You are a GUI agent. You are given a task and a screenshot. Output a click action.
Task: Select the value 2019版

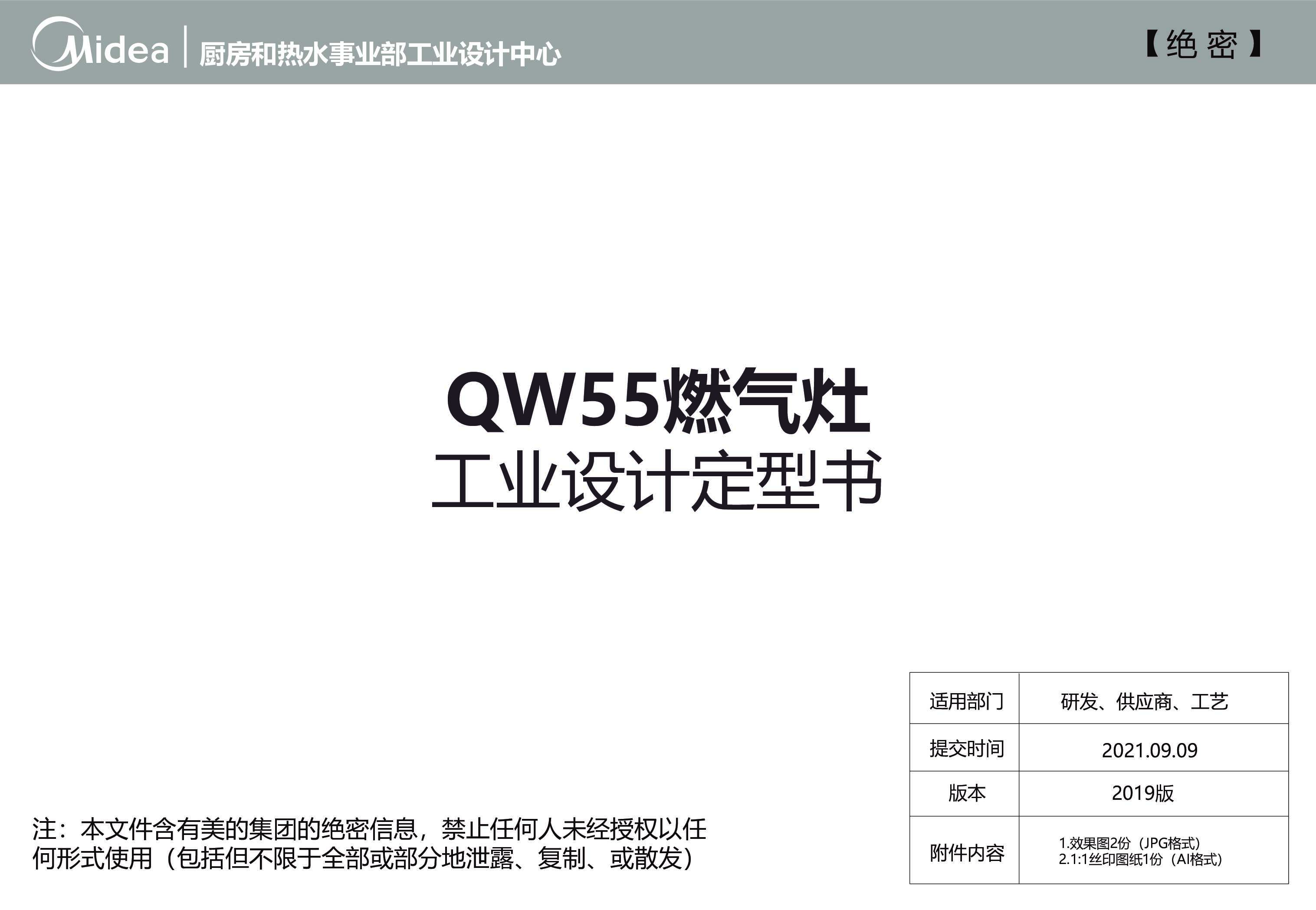(1143, 793)
